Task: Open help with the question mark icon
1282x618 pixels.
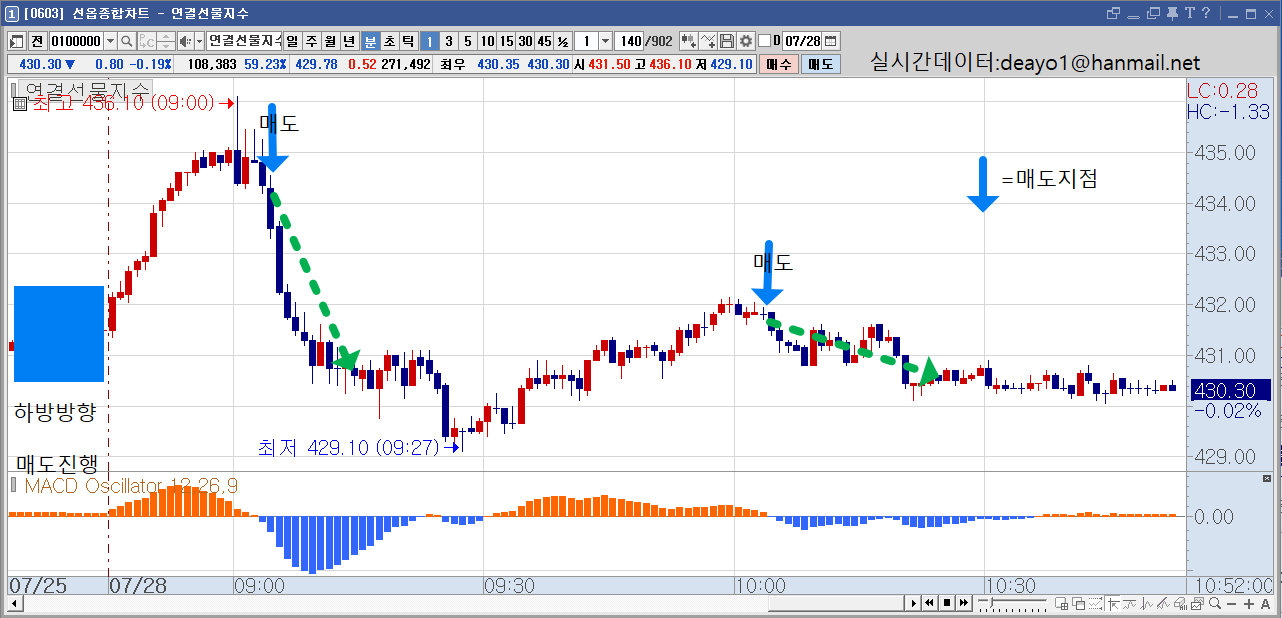Action: 1207,13
